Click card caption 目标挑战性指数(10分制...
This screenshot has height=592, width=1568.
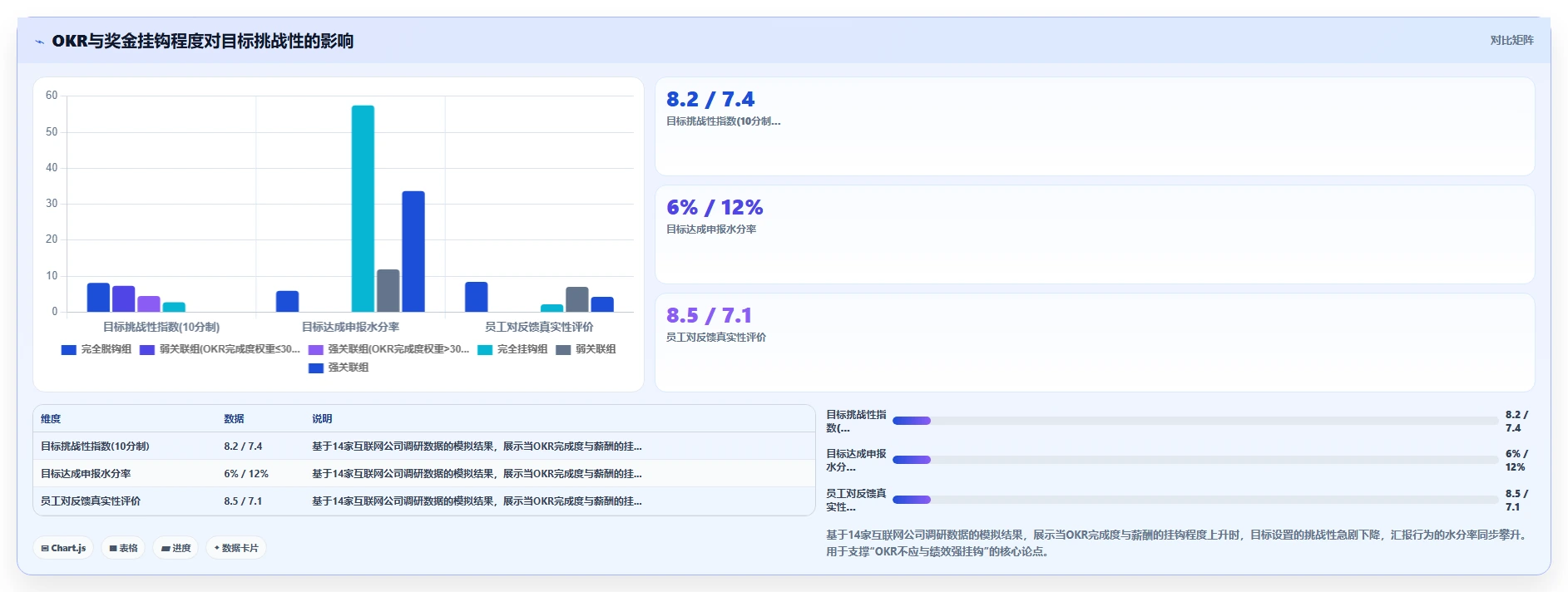[723, 121]
